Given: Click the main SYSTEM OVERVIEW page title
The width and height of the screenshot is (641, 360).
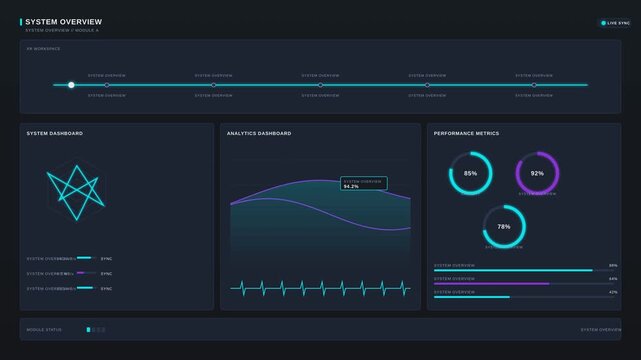Looking at the screenshot, I should coord(63,22).
